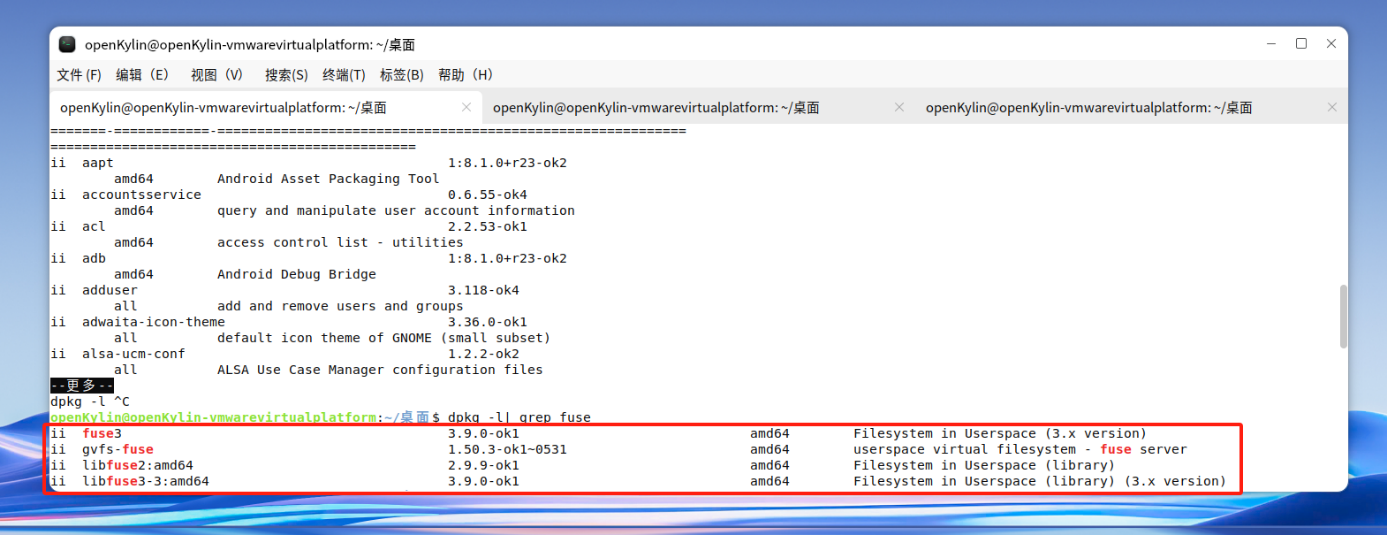This screenshot has width=1387, height=535.
Task: Click the adduser package name
Action: coord(110,290)
